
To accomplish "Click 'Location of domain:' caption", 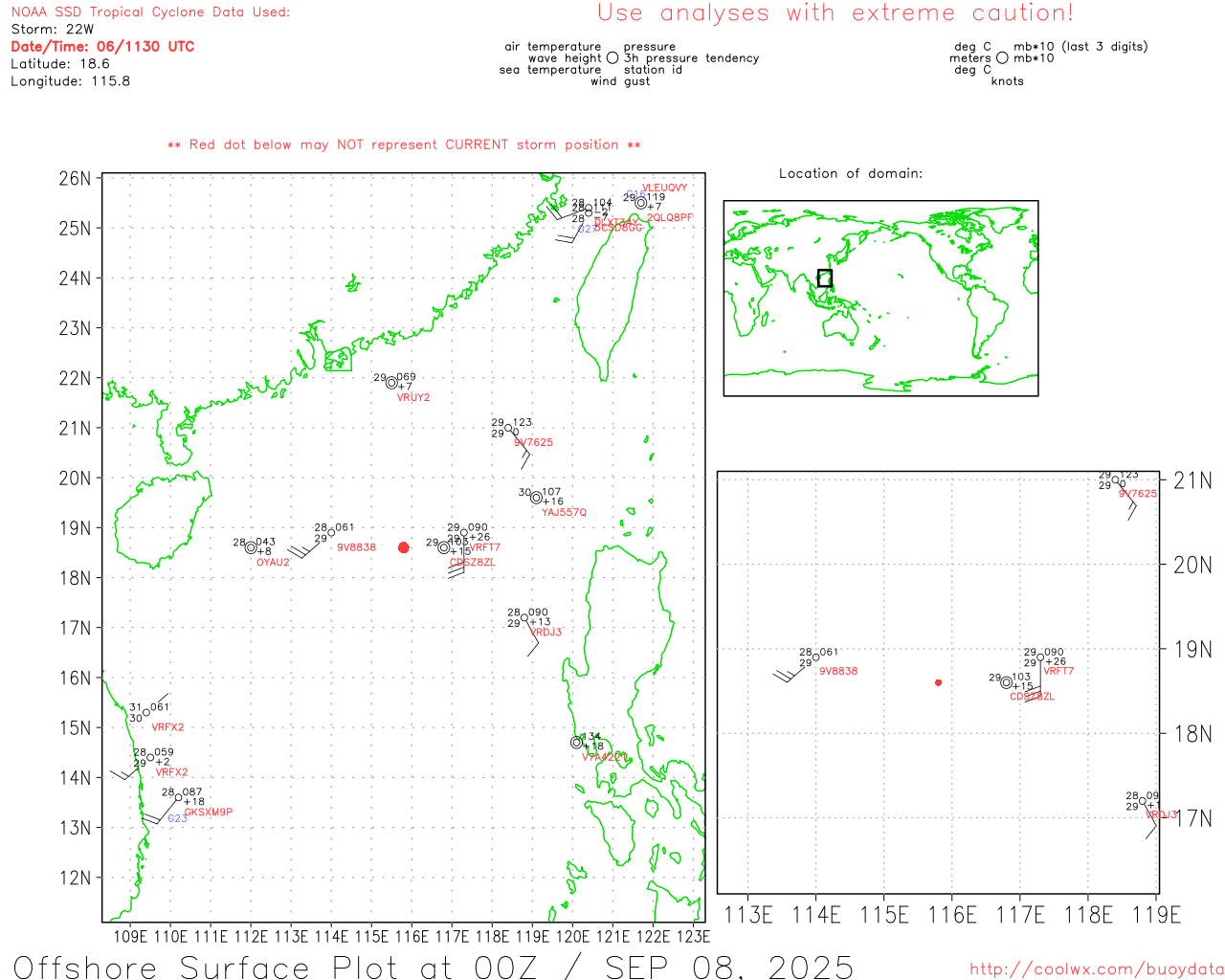I will click(851, 173).
